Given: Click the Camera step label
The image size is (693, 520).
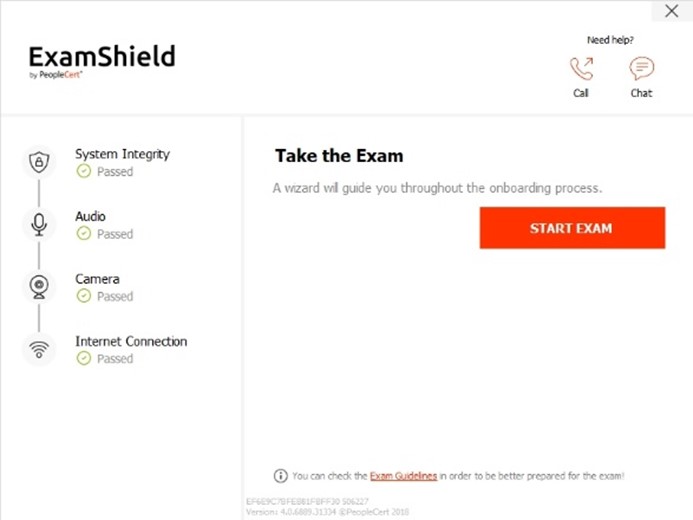Looking at the screenshot, I should [97, 279].
